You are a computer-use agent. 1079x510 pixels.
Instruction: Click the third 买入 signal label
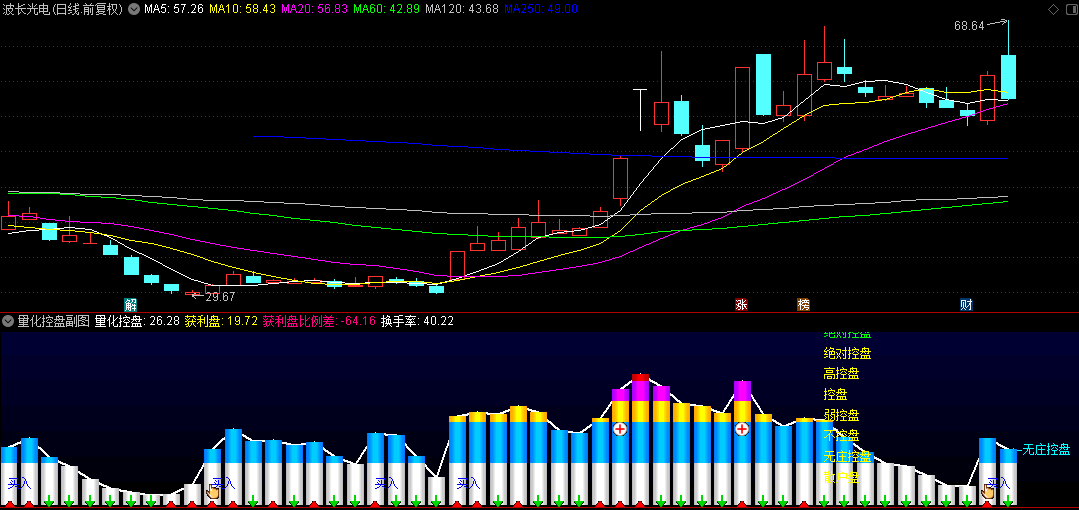386,483
